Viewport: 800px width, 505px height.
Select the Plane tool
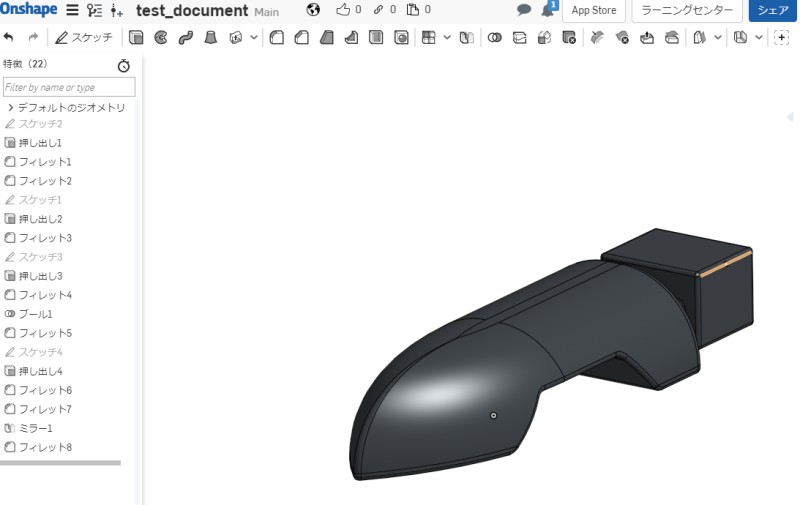coord(699,37)
